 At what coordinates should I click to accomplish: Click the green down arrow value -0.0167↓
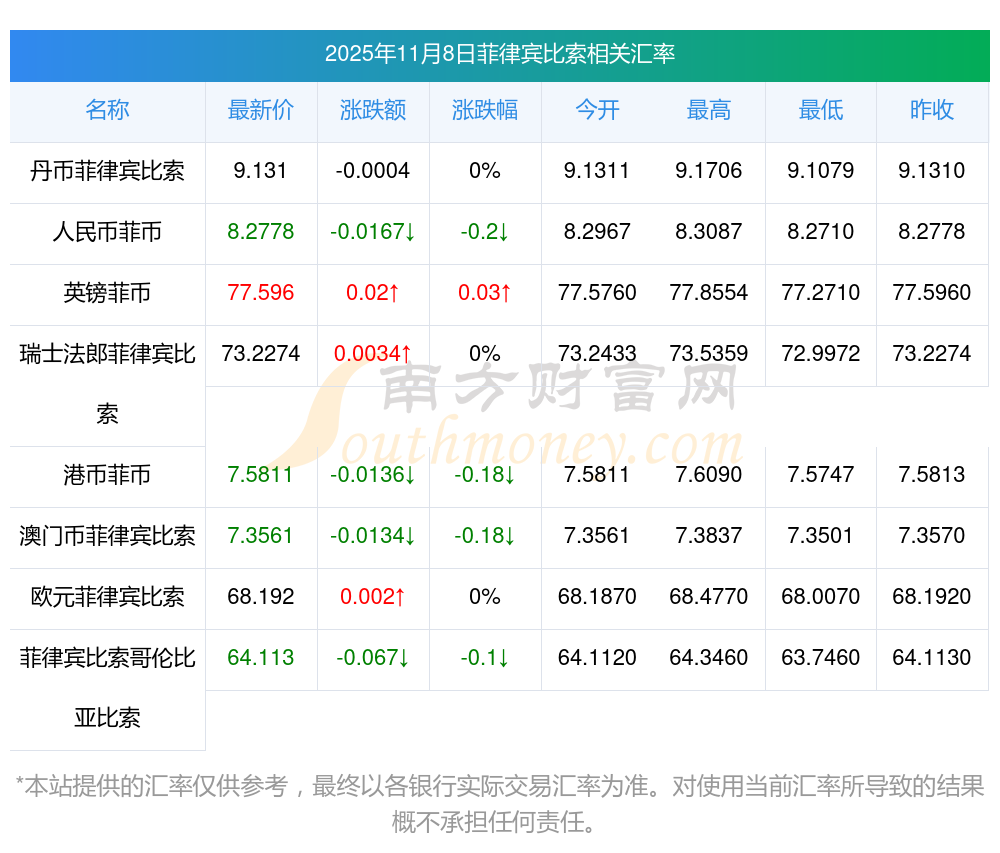373,232
